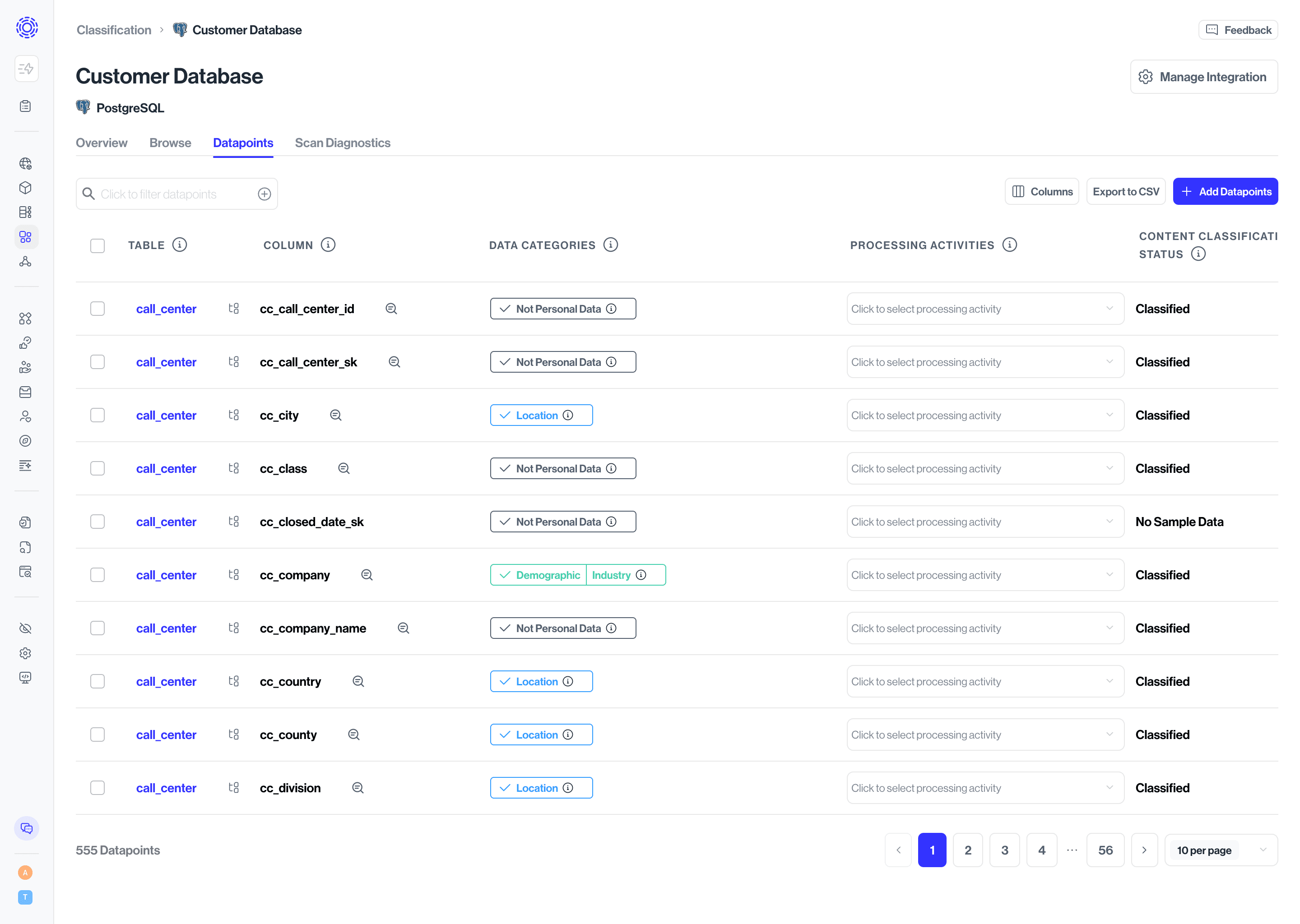Image resolution: width=1300 pixels, height=924 pixels.
Task: Click the orange A avatar
Action: pos(25,873)
